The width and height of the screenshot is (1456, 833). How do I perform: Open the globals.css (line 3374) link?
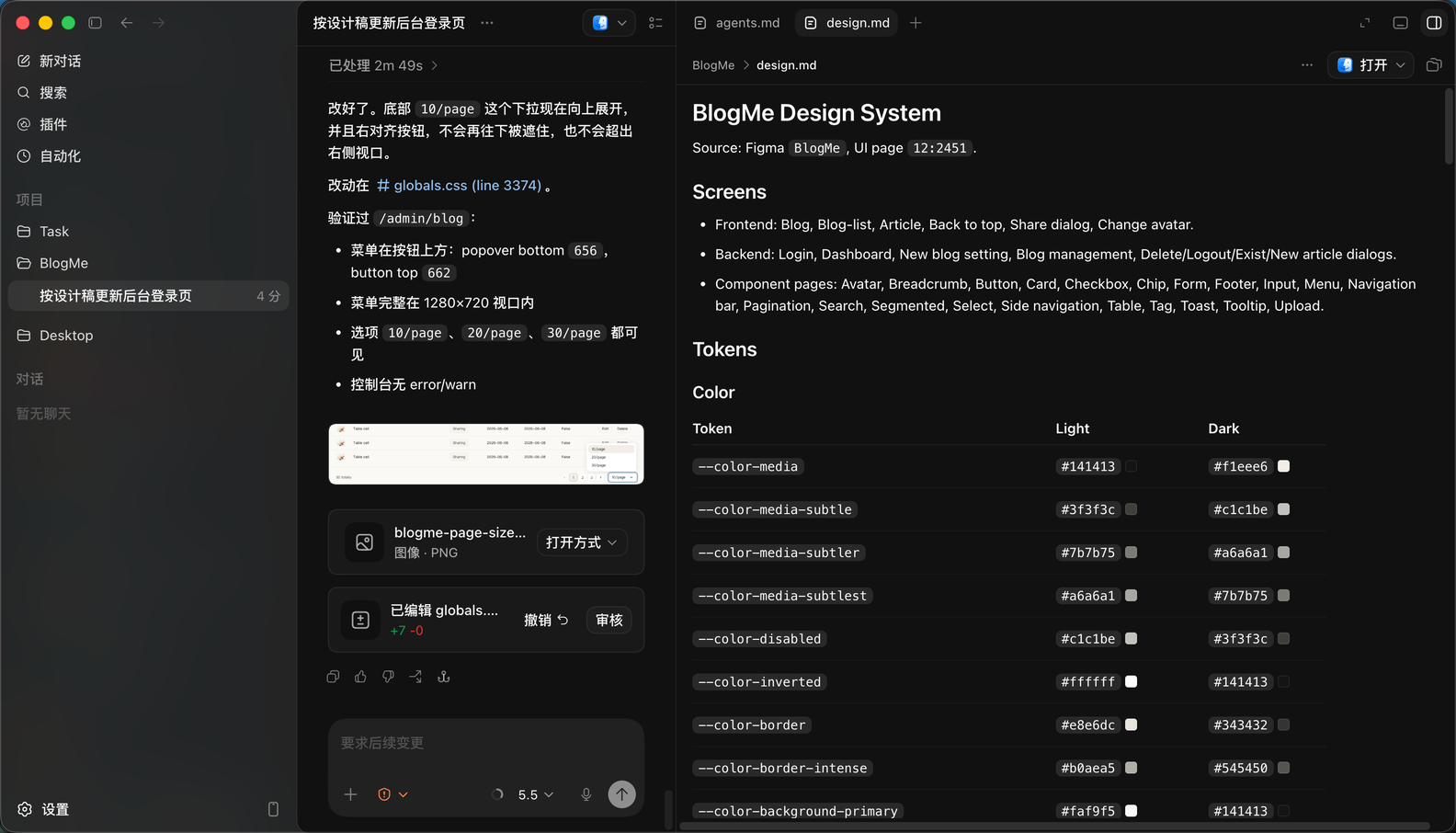[x=459, y=186]
